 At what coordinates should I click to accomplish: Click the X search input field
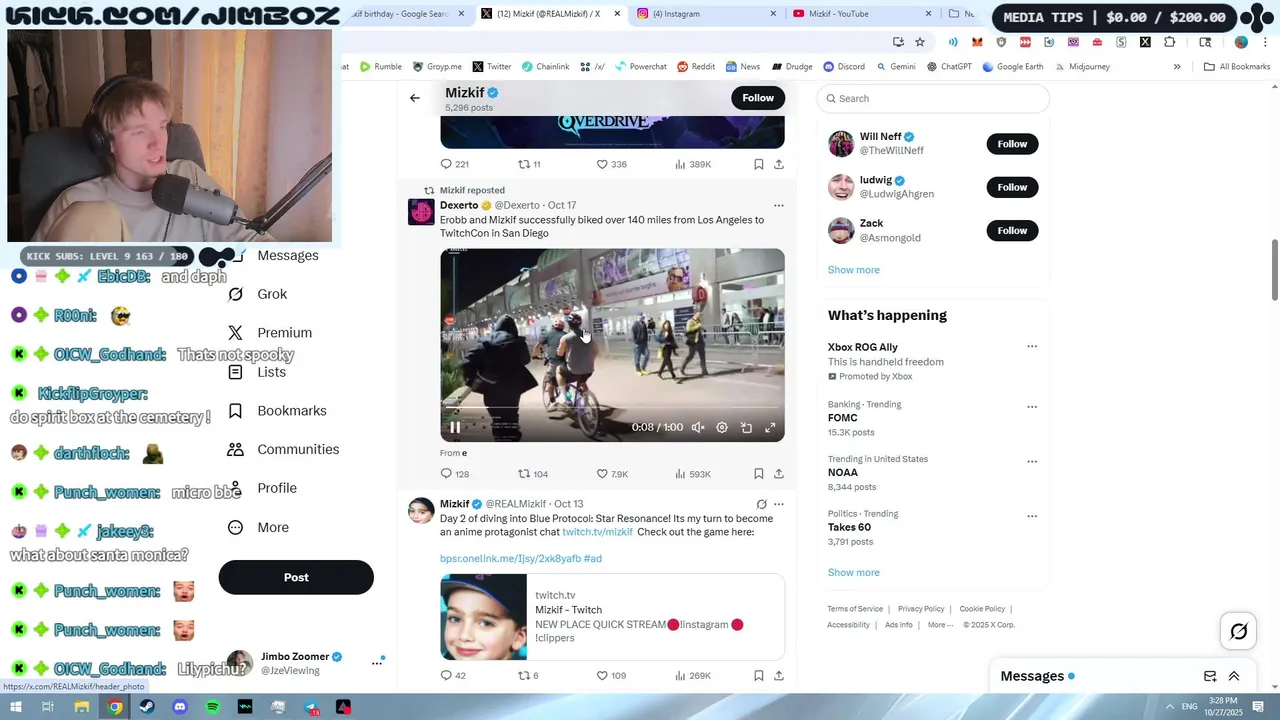click(x=933, y=98)
